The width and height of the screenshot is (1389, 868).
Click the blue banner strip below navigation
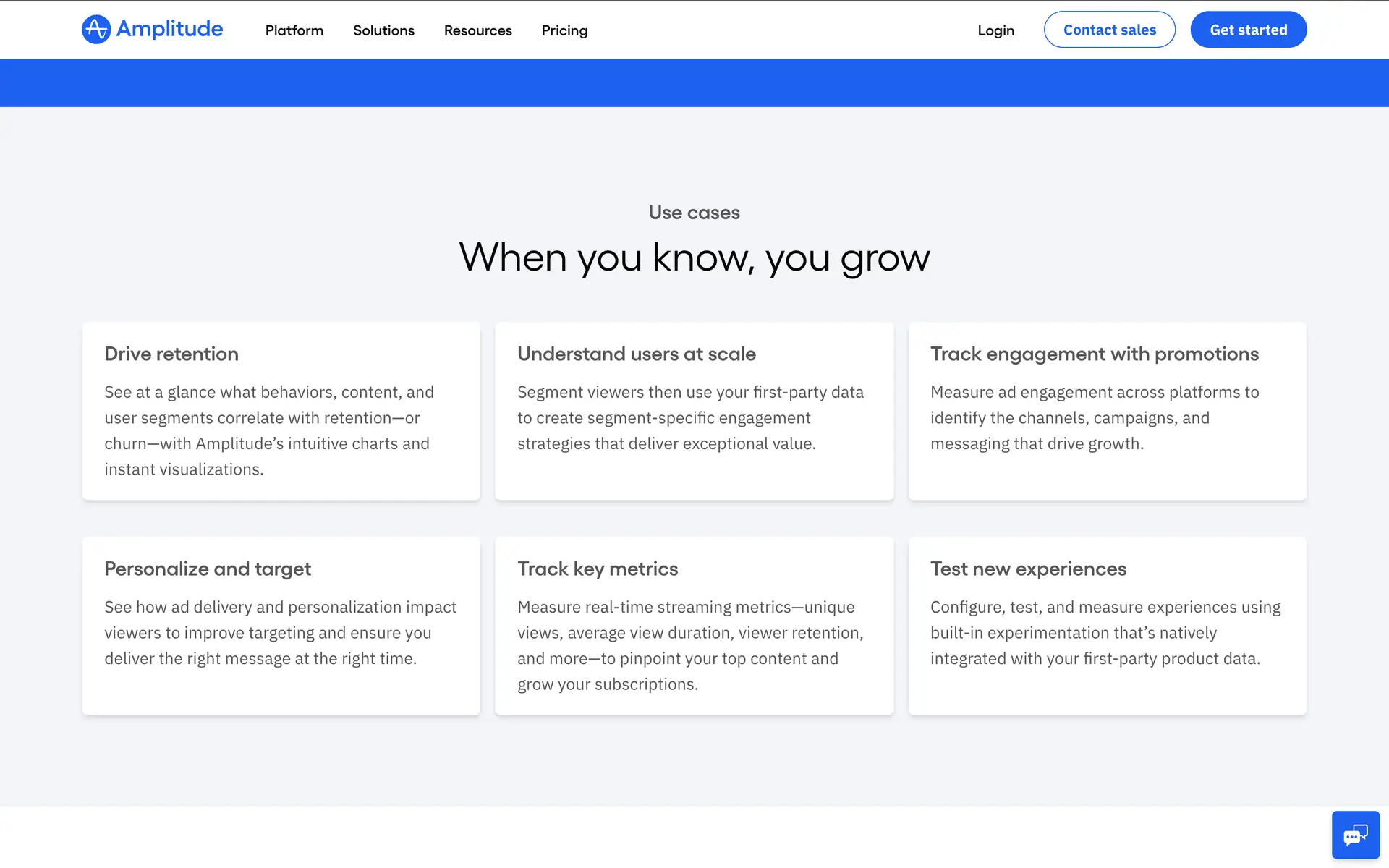pos(694,82)
